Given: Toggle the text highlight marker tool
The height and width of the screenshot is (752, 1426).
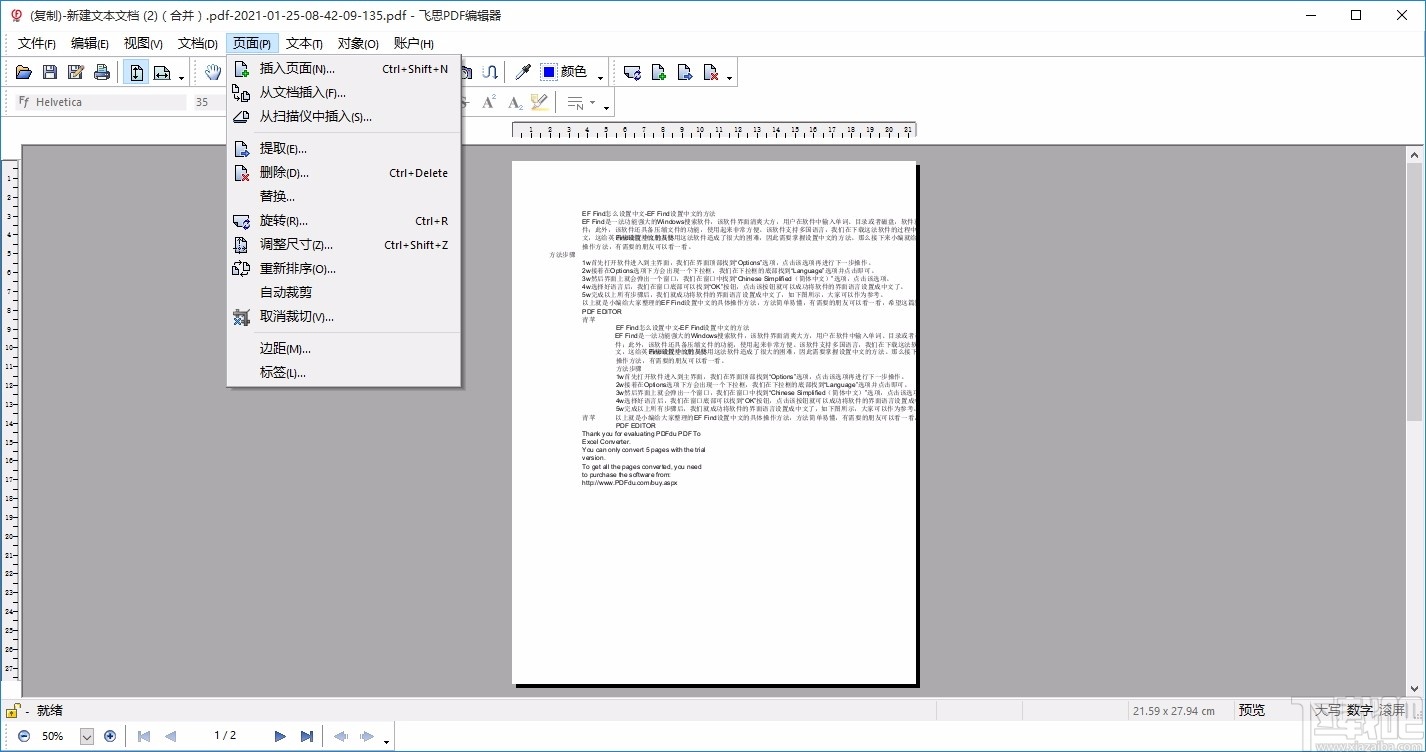Looking at the screenshot, I should pyautogui.click(x=540, y=102).
